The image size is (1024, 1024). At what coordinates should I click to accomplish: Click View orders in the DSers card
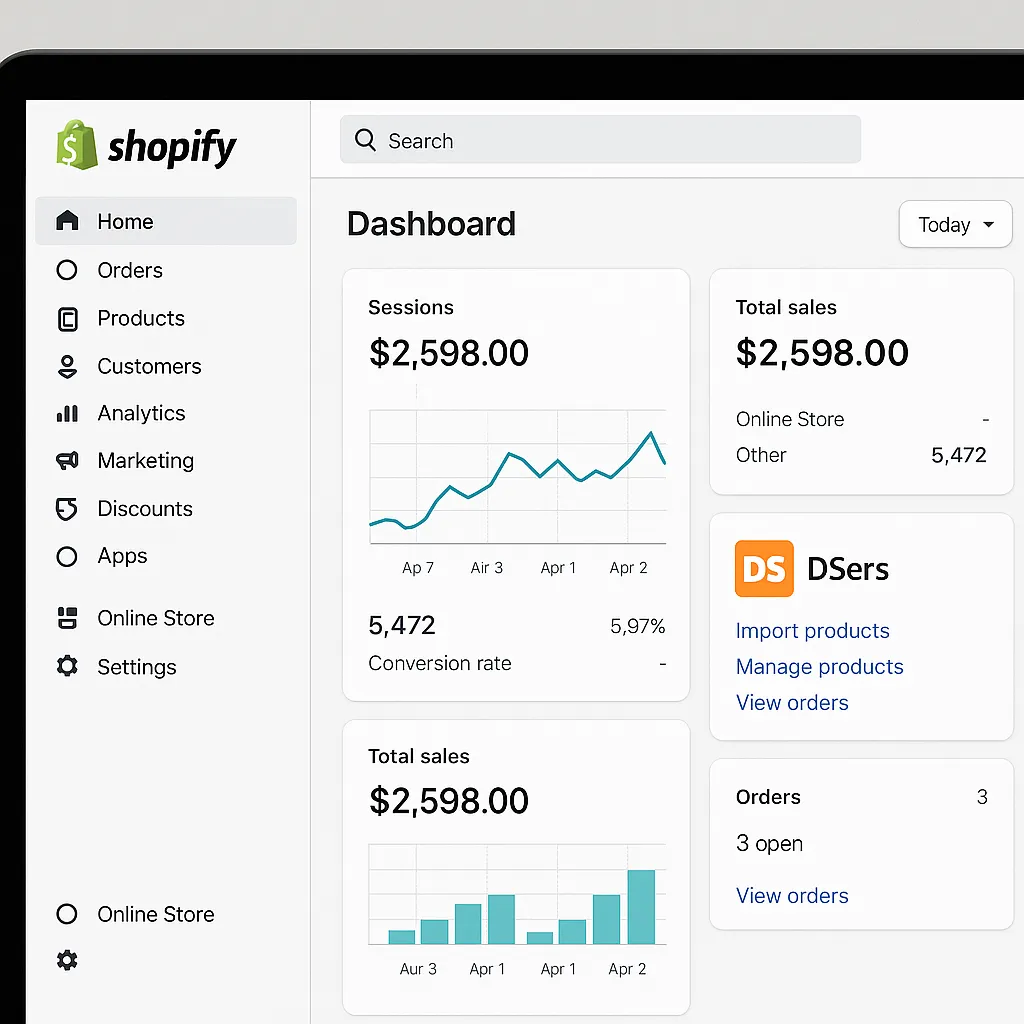point(792,703)
